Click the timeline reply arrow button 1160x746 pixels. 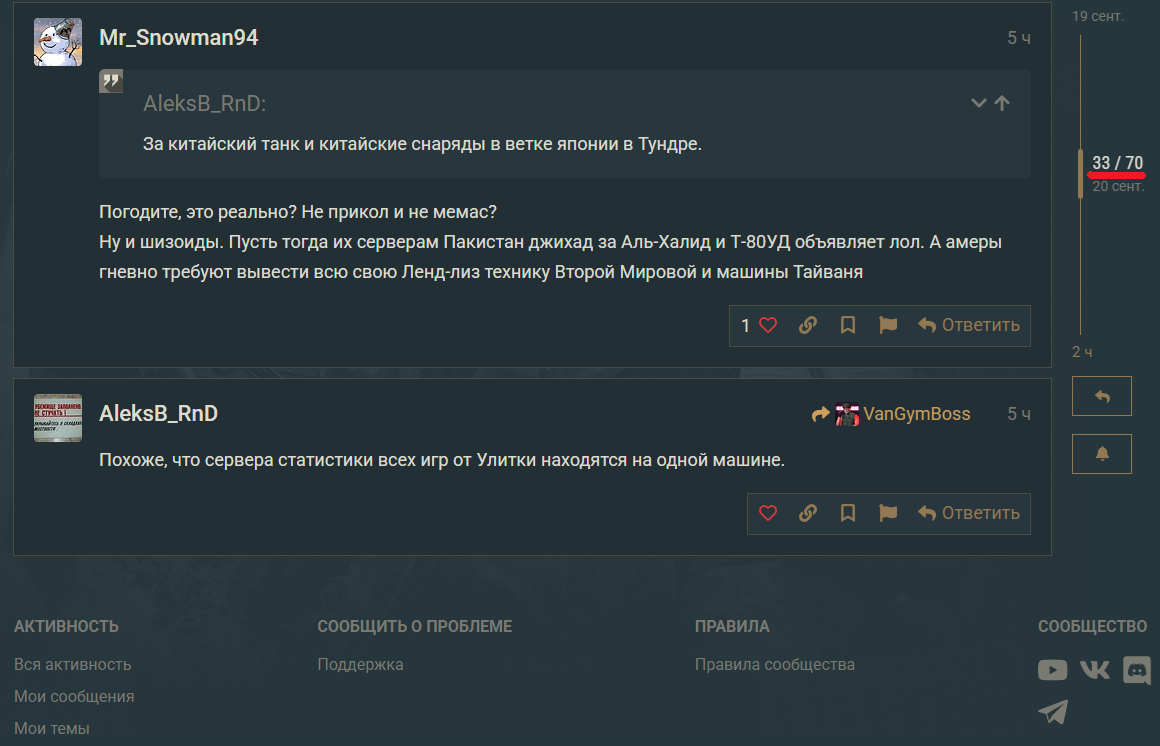1102,396
